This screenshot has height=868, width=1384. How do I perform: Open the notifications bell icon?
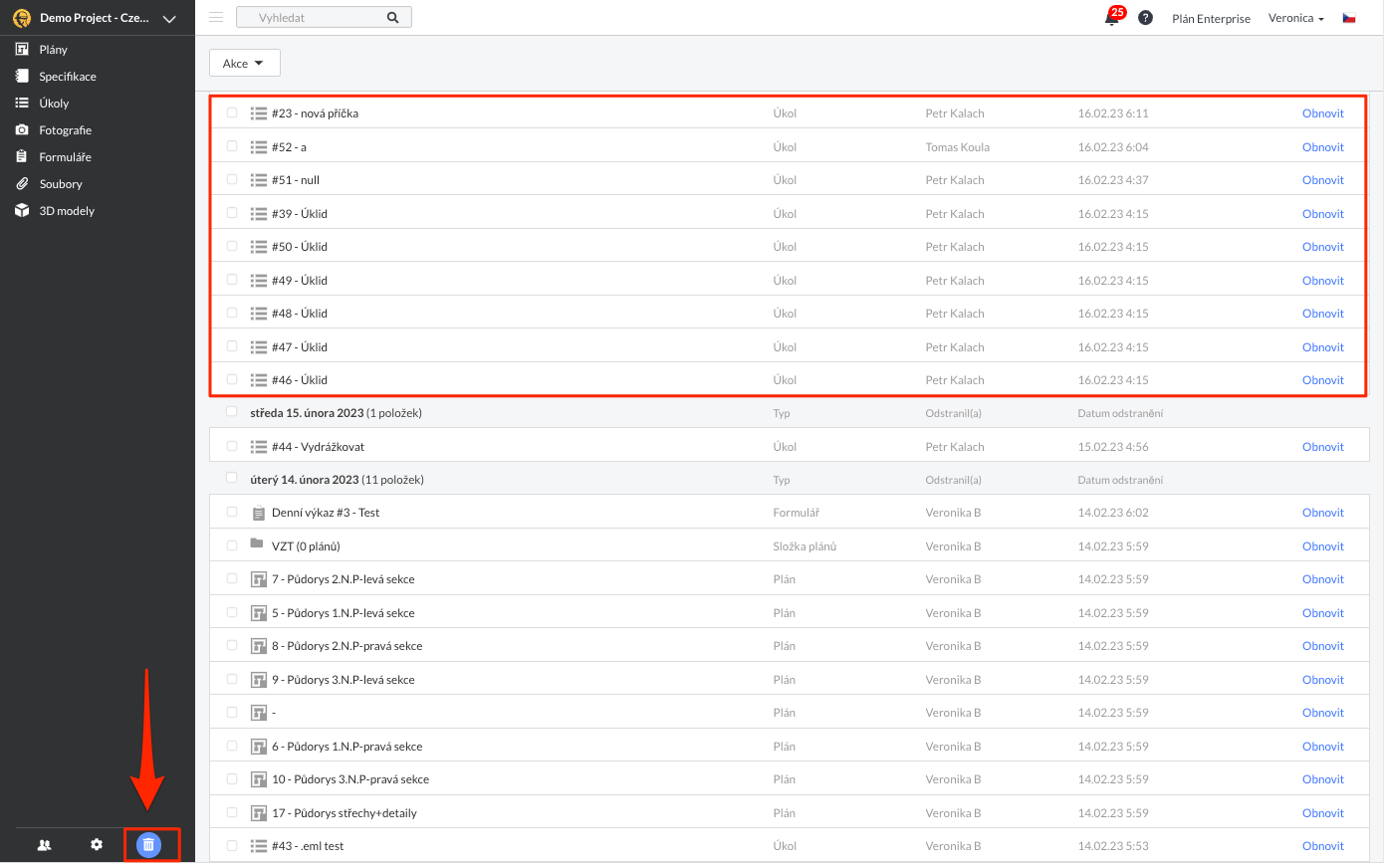click(x=1112, y=18)
